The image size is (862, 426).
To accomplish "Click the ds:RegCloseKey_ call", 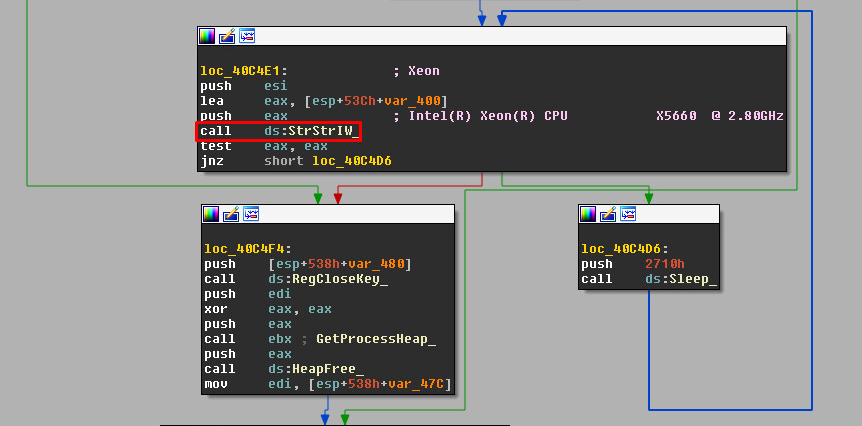I will pyautogui.click(x=328, y=279).
